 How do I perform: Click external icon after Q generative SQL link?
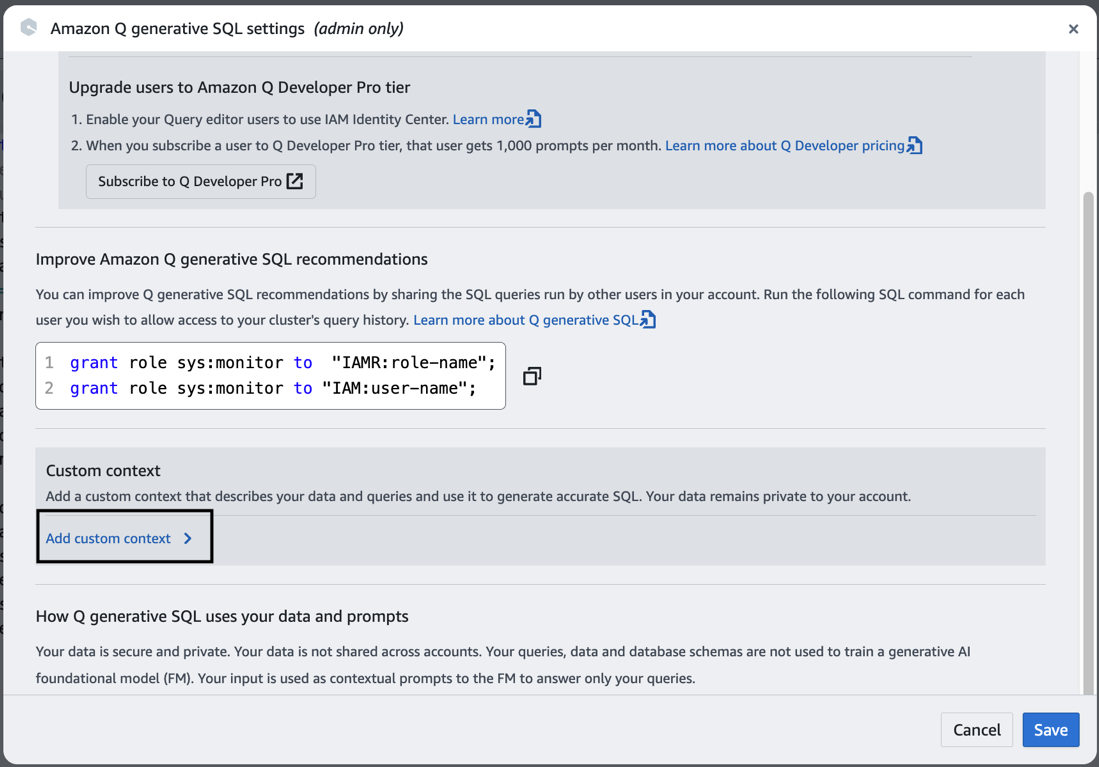click(648, 320)
